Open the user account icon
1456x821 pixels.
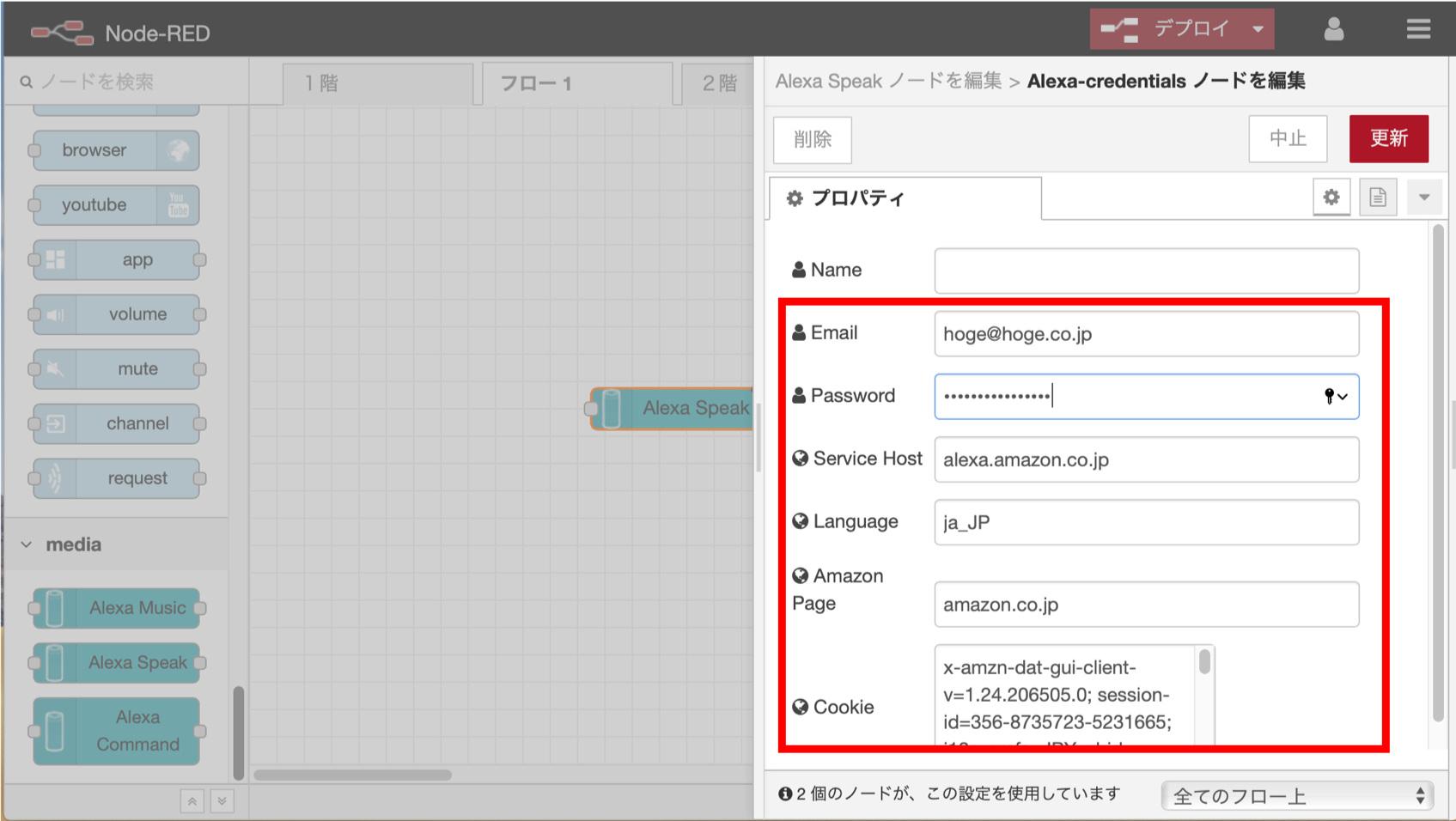point(1333,30)
